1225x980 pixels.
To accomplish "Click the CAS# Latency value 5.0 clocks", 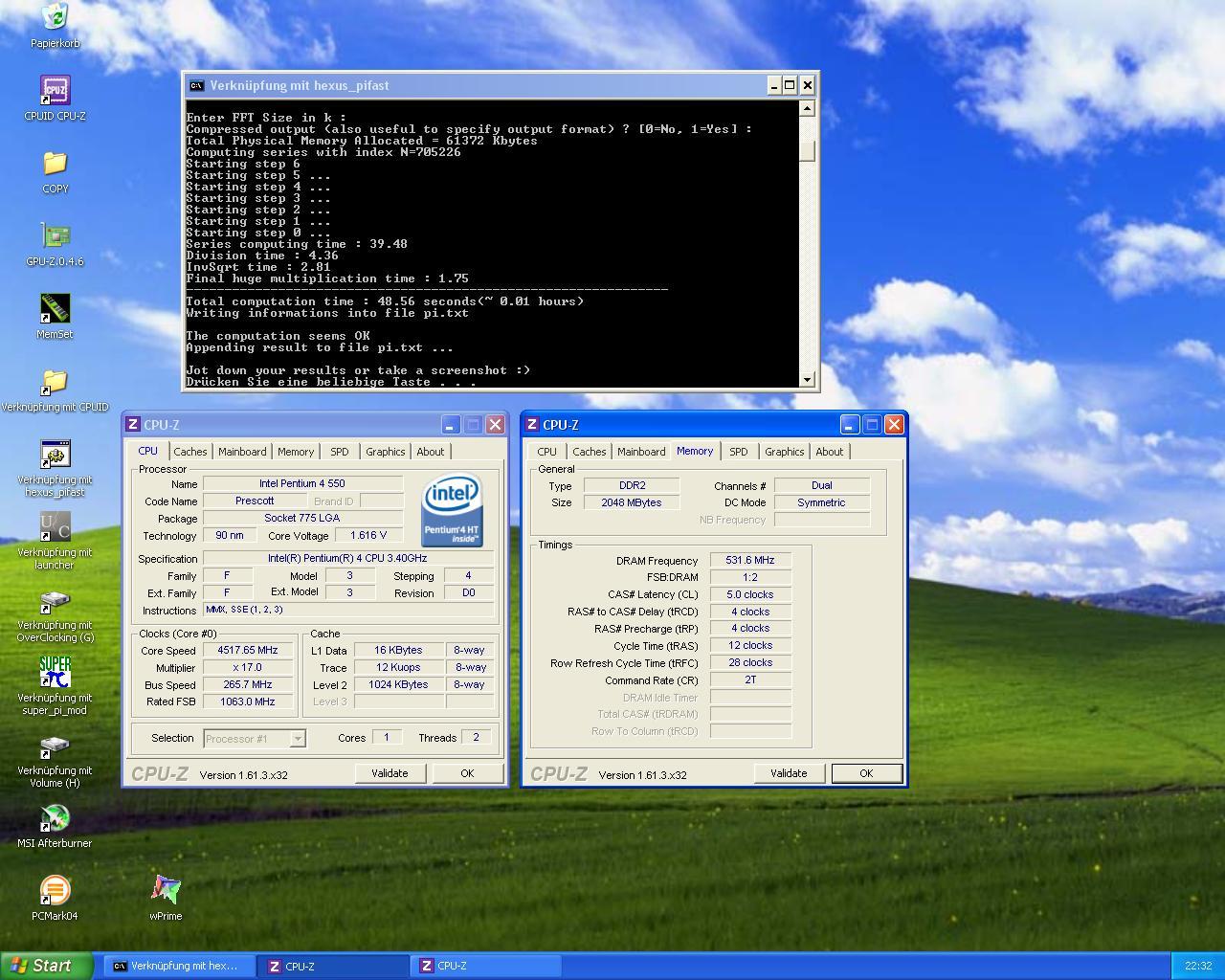I will click(750, 594).
